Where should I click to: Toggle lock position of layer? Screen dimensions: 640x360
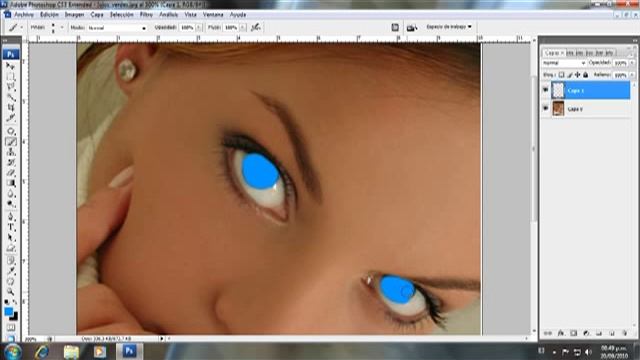577,75
